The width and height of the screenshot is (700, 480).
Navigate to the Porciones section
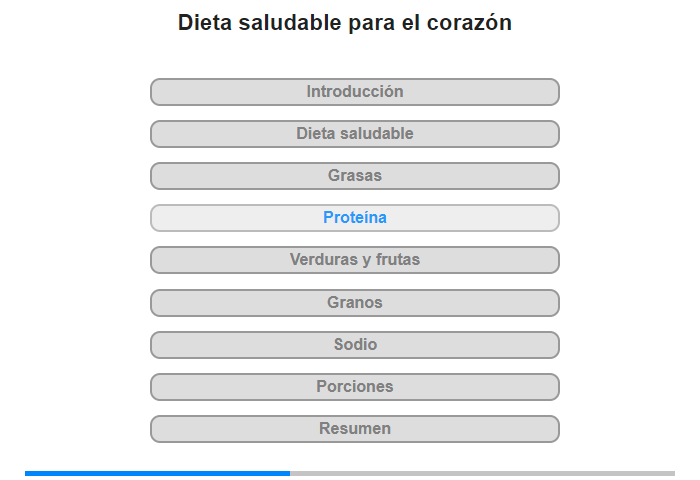[x=354, y=387]
